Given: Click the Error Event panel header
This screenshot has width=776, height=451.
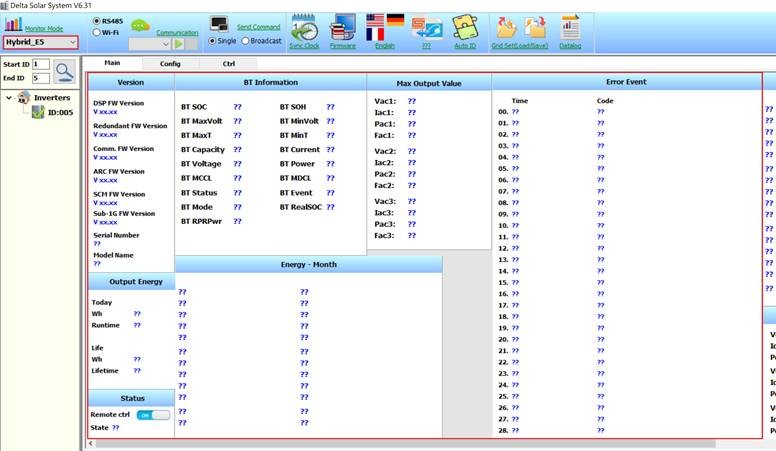Looking at the screenshot, I should coord(626,82).
